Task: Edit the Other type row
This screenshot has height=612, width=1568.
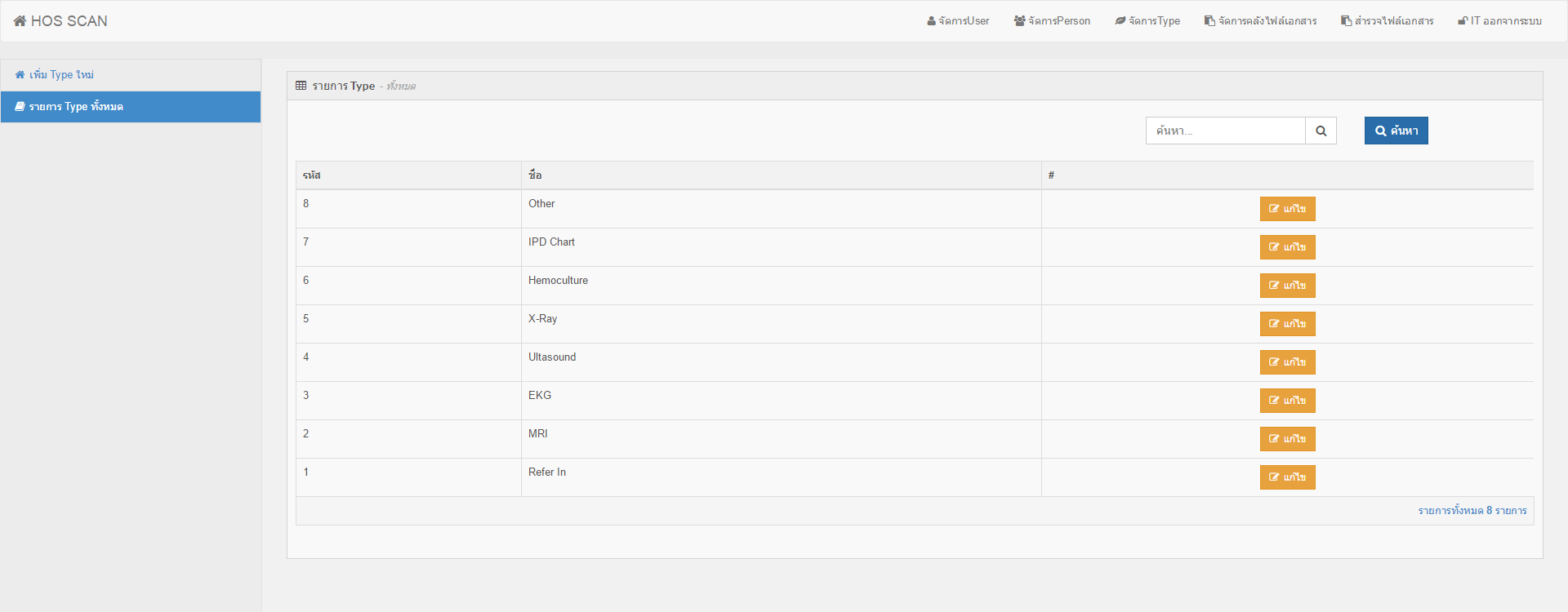Action: (1287, 209)
